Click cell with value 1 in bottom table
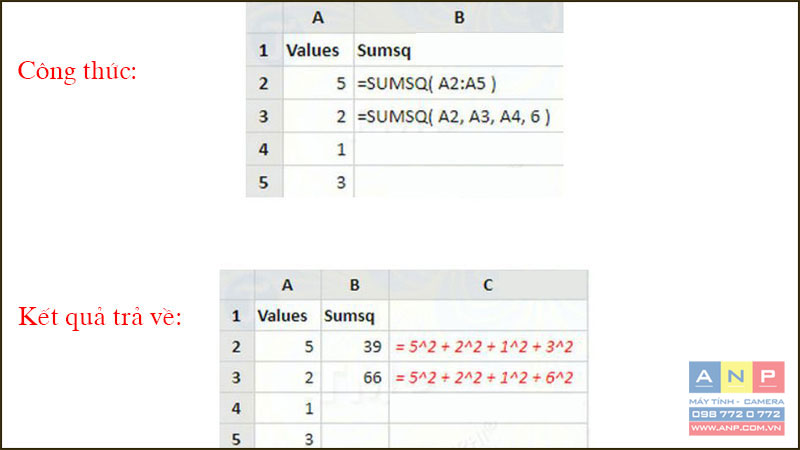Viewport: 800px width, 450px height. [x=287, y=409]
